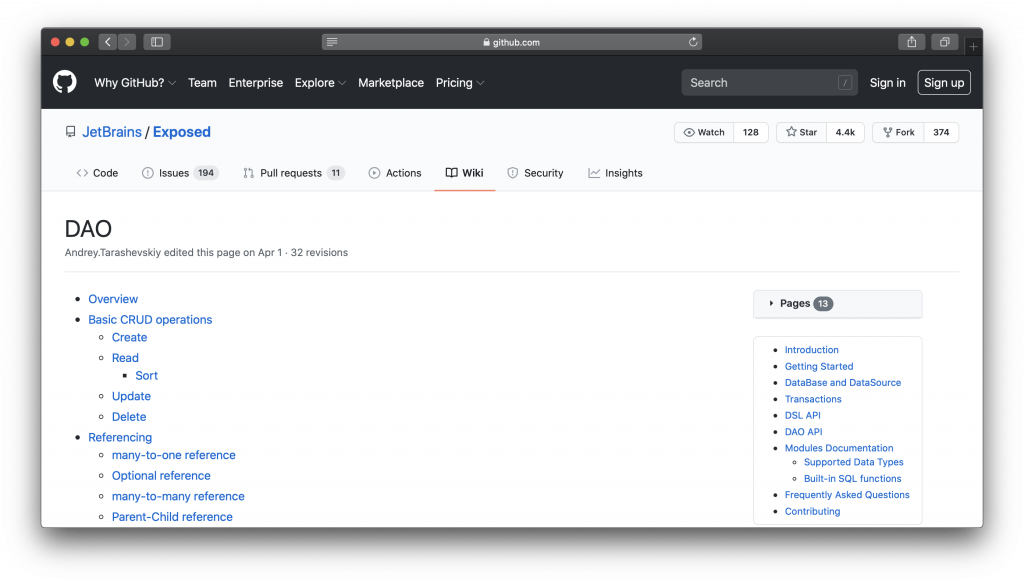
Task: Open the Exposed repository link
Action: click(x=182, y=132)
